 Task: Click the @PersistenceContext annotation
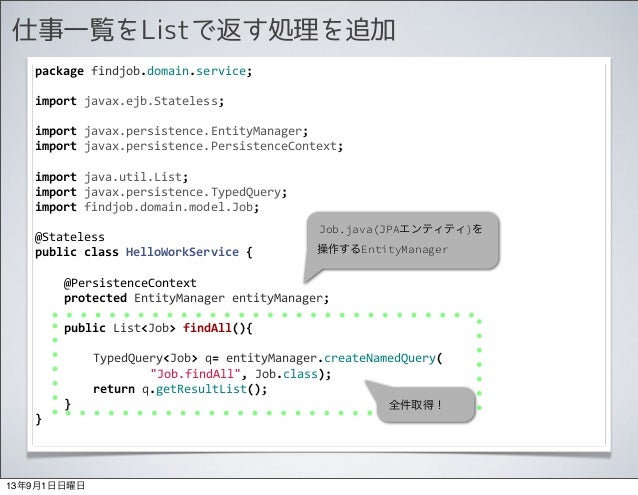tap(130, 283)
